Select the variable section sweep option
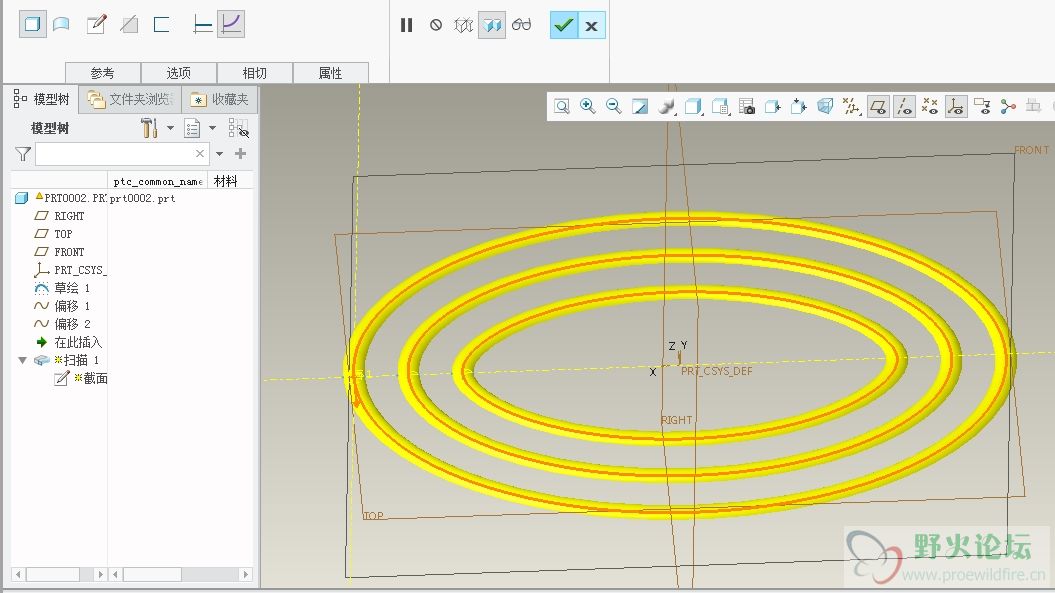This screenshot has width=1055, height=593. pos(231,25)
